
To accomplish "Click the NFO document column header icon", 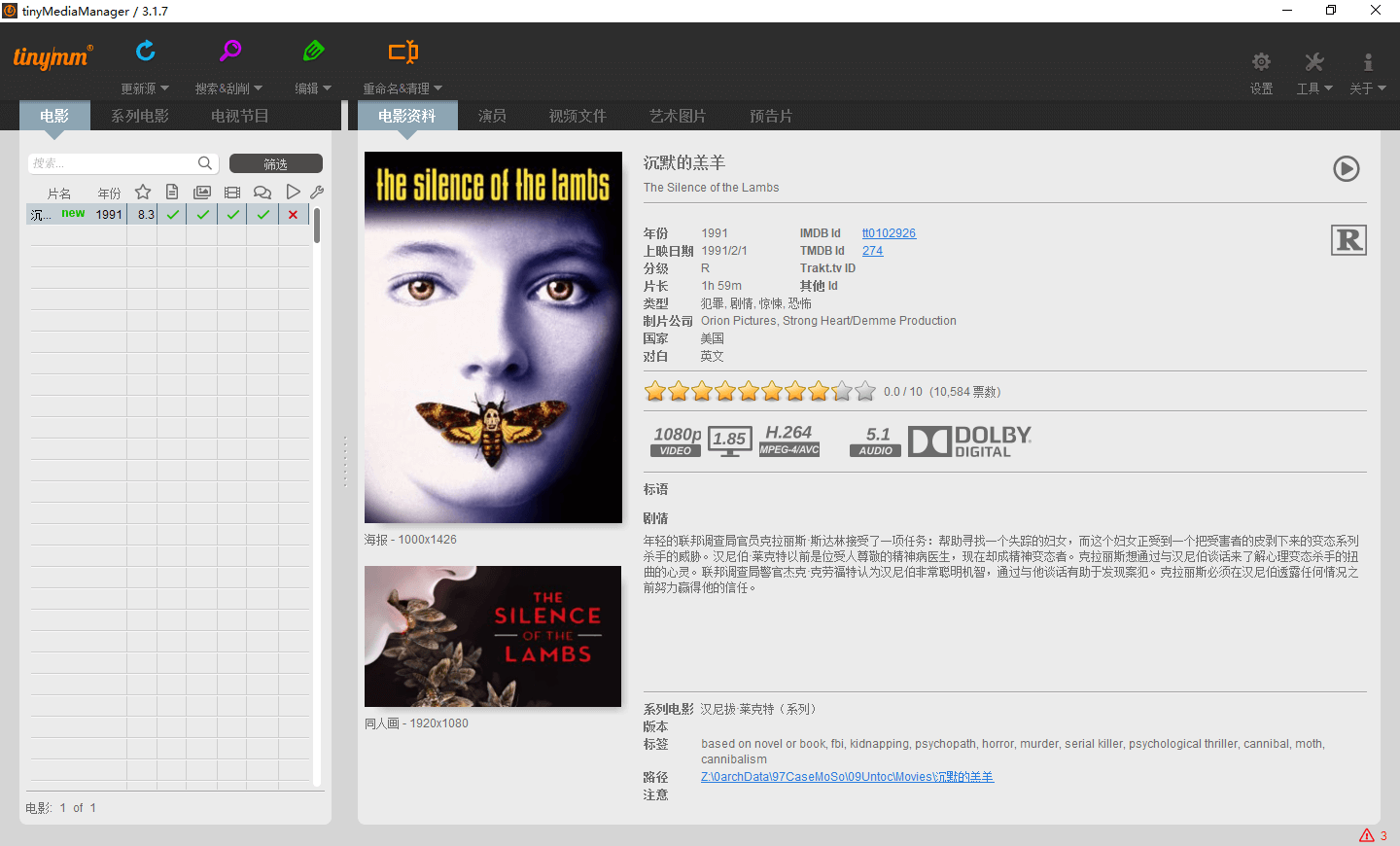I will tap(172, 193).
